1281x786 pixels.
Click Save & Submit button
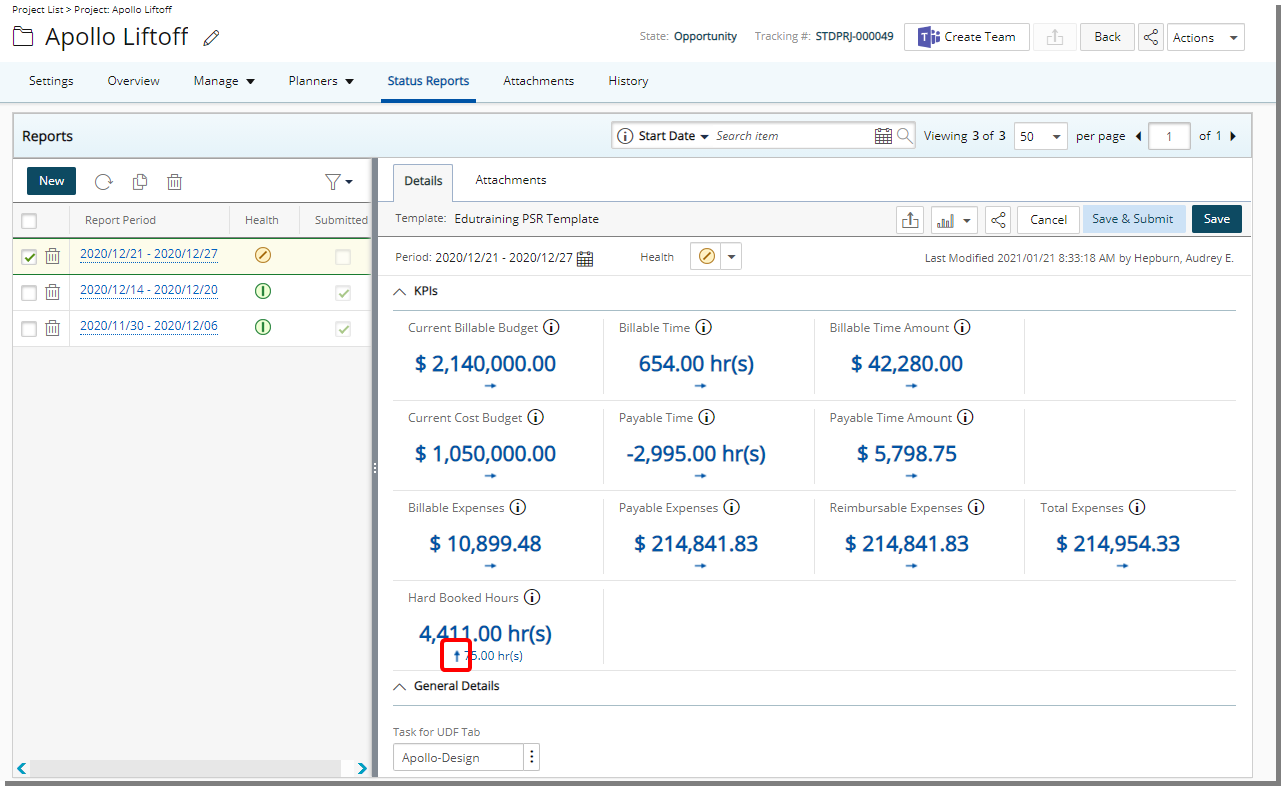click(1133, 219)
